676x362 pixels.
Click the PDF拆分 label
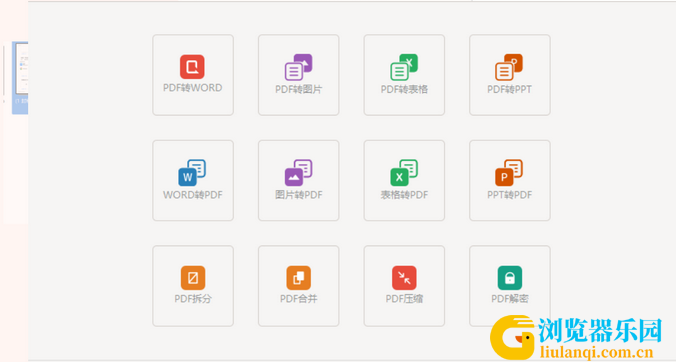(193, 299)
